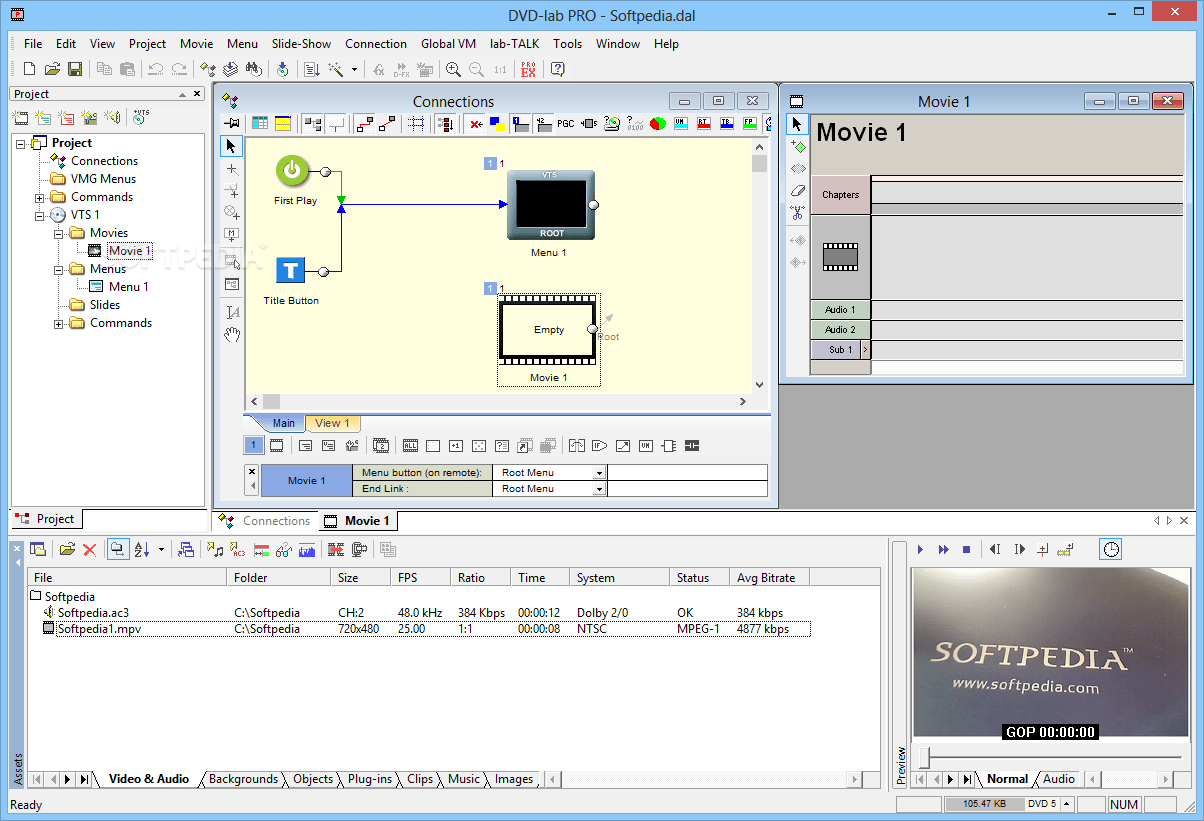Click the PGC icon on the Connections toolbar
Image resolution: width=1204 pixels, height=821 pixels.
(565, 124)
